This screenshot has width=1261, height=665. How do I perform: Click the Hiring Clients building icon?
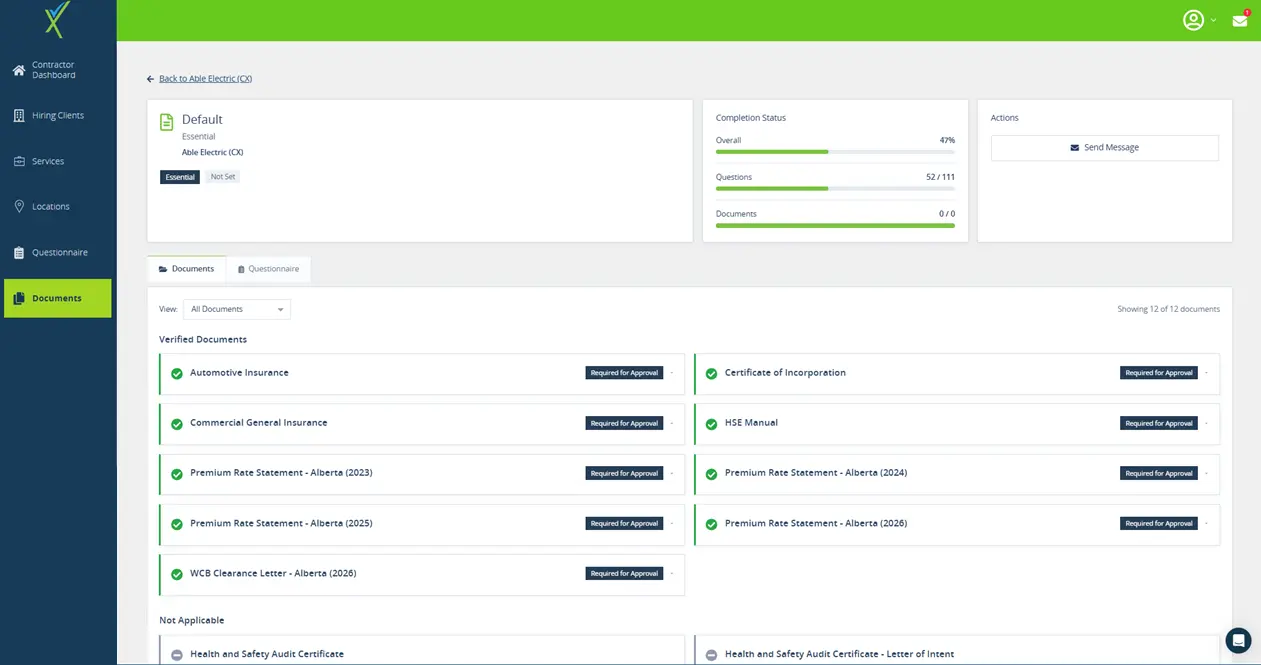point(18,115)
